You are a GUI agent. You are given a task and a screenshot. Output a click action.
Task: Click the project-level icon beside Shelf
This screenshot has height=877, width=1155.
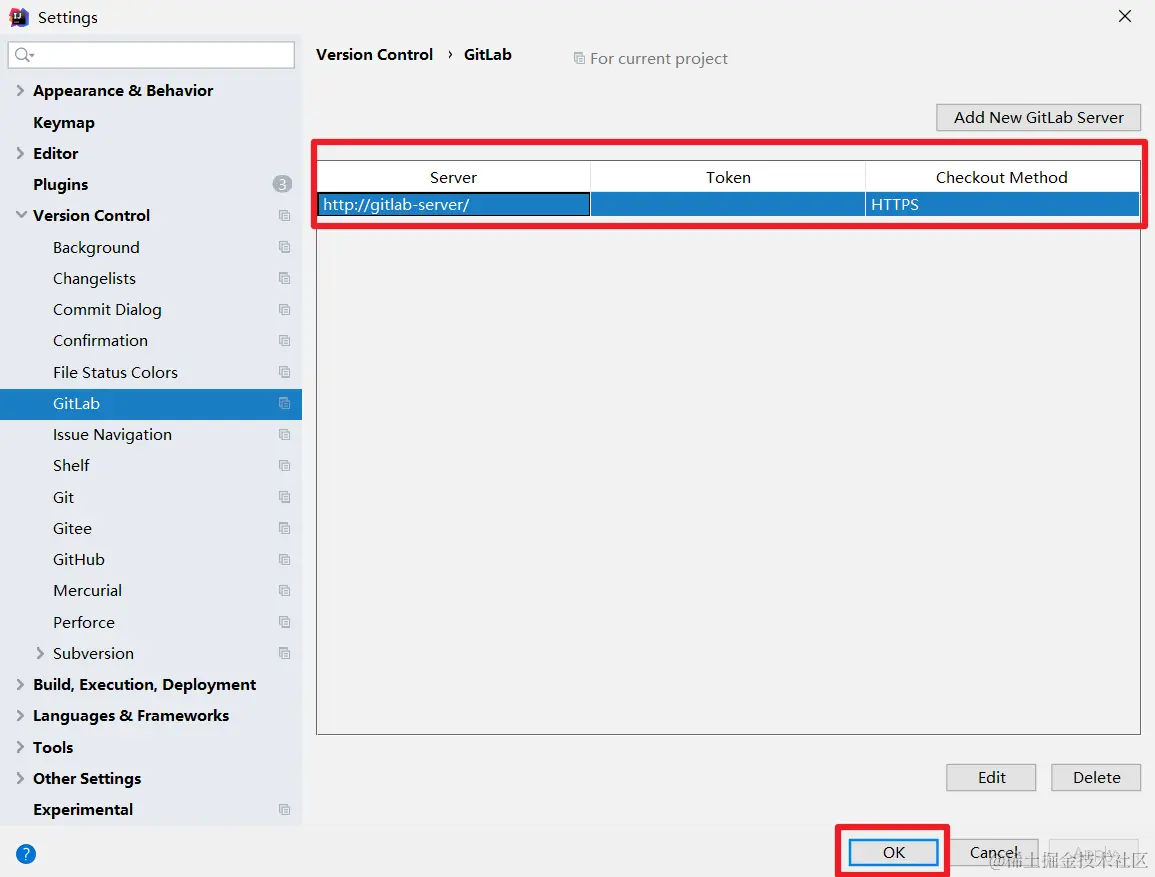[284, 466]
